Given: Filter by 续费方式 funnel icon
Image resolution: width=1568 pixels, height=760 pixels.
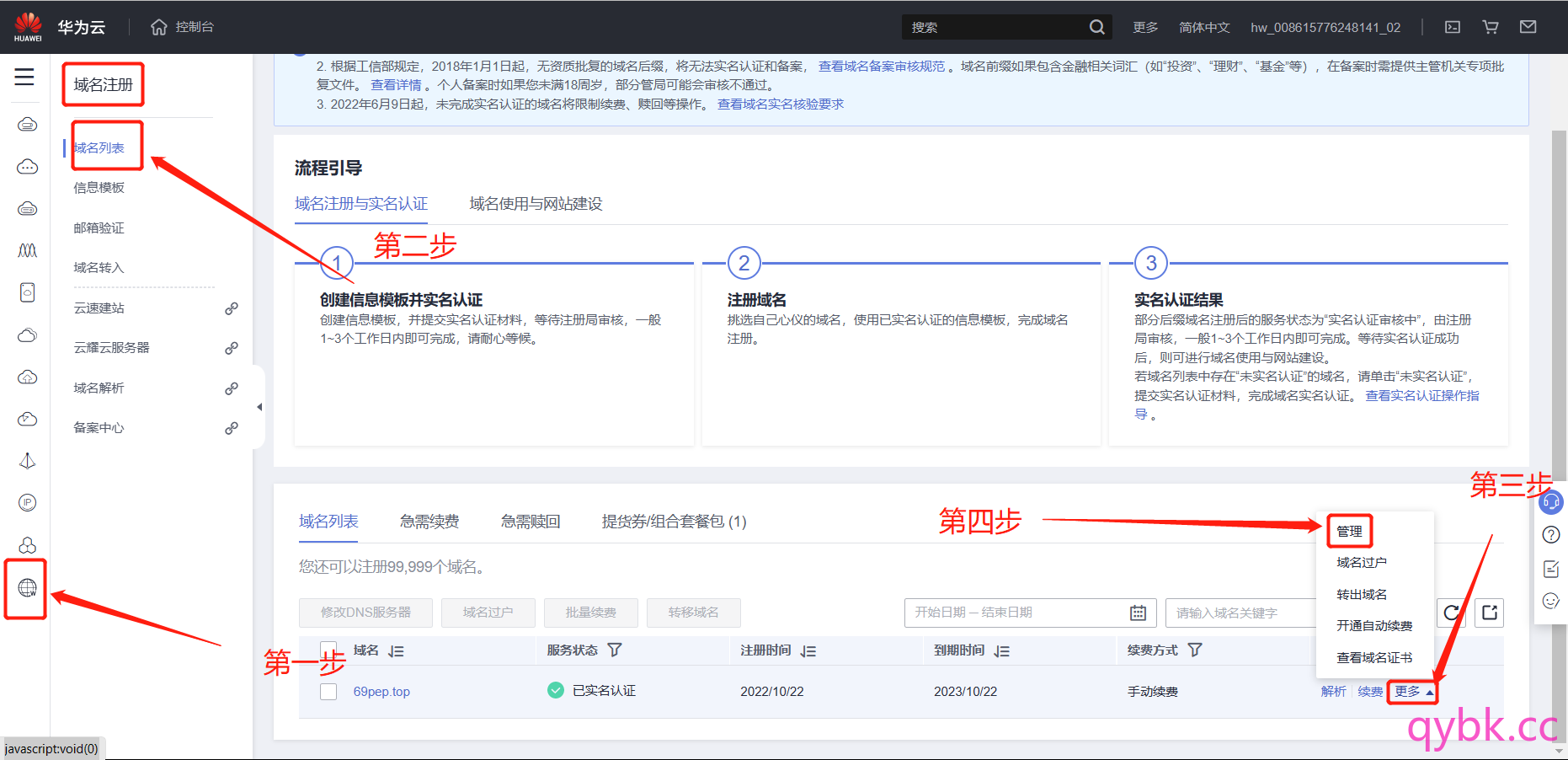Looking at the screenshot, I should (1195, 650).
